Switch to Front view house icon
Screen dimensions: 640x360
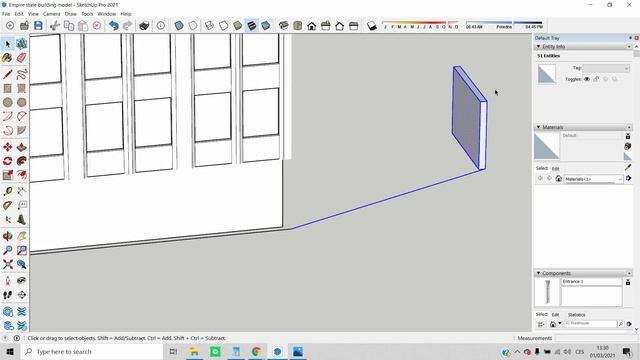pos(311,26)
